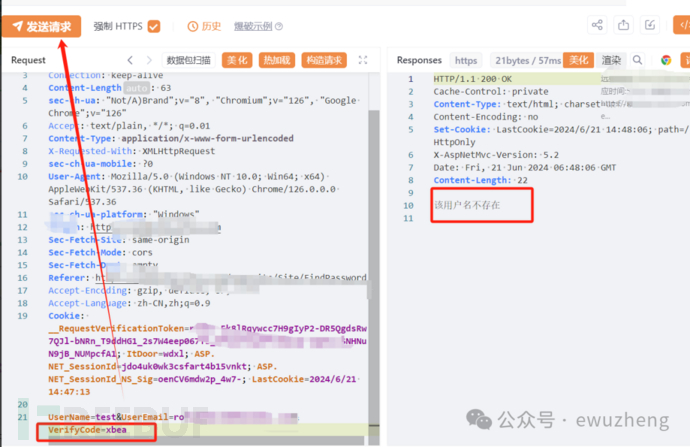The height and width of the screenshot is (447, 690).
Task: Click the Cache-Control: private response header
Action: coord(491,92)
